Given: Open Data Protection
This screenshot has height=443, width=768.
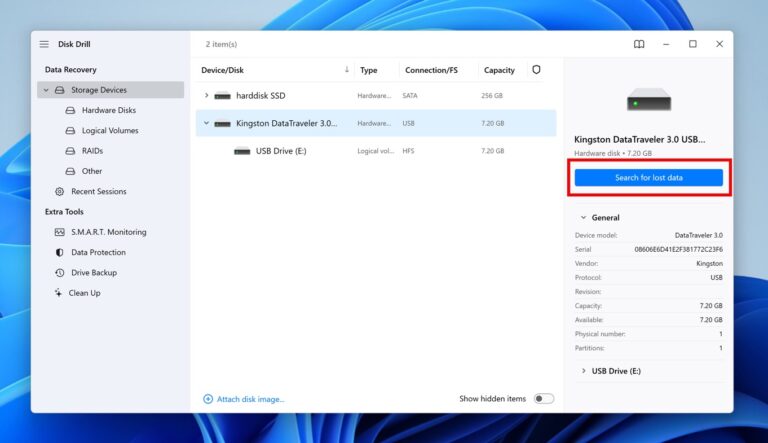Looking at the screenshot, I should point(98,252).
